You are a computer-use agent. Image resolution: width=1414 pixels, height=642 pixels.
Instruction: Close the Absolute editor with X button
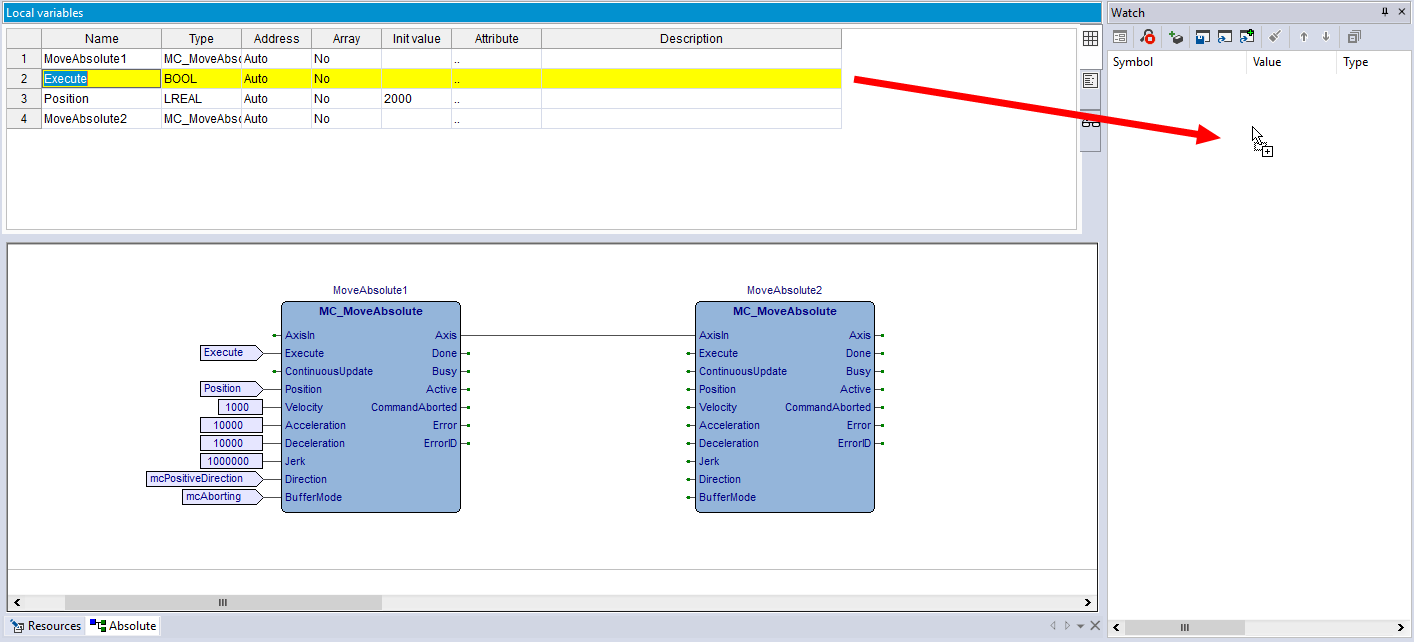pyautogui.click(x=1095, y=626)
